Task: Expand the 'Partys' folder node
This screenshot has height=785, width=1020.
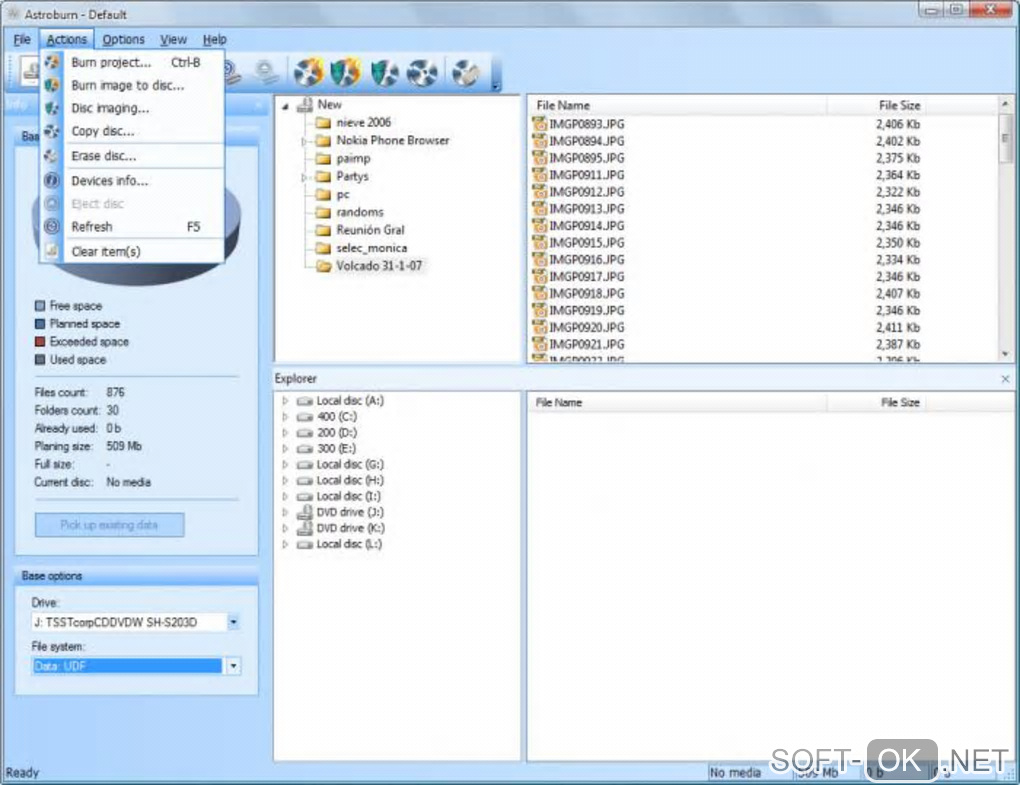Action: pyautogui.click(x=304, y=177)
